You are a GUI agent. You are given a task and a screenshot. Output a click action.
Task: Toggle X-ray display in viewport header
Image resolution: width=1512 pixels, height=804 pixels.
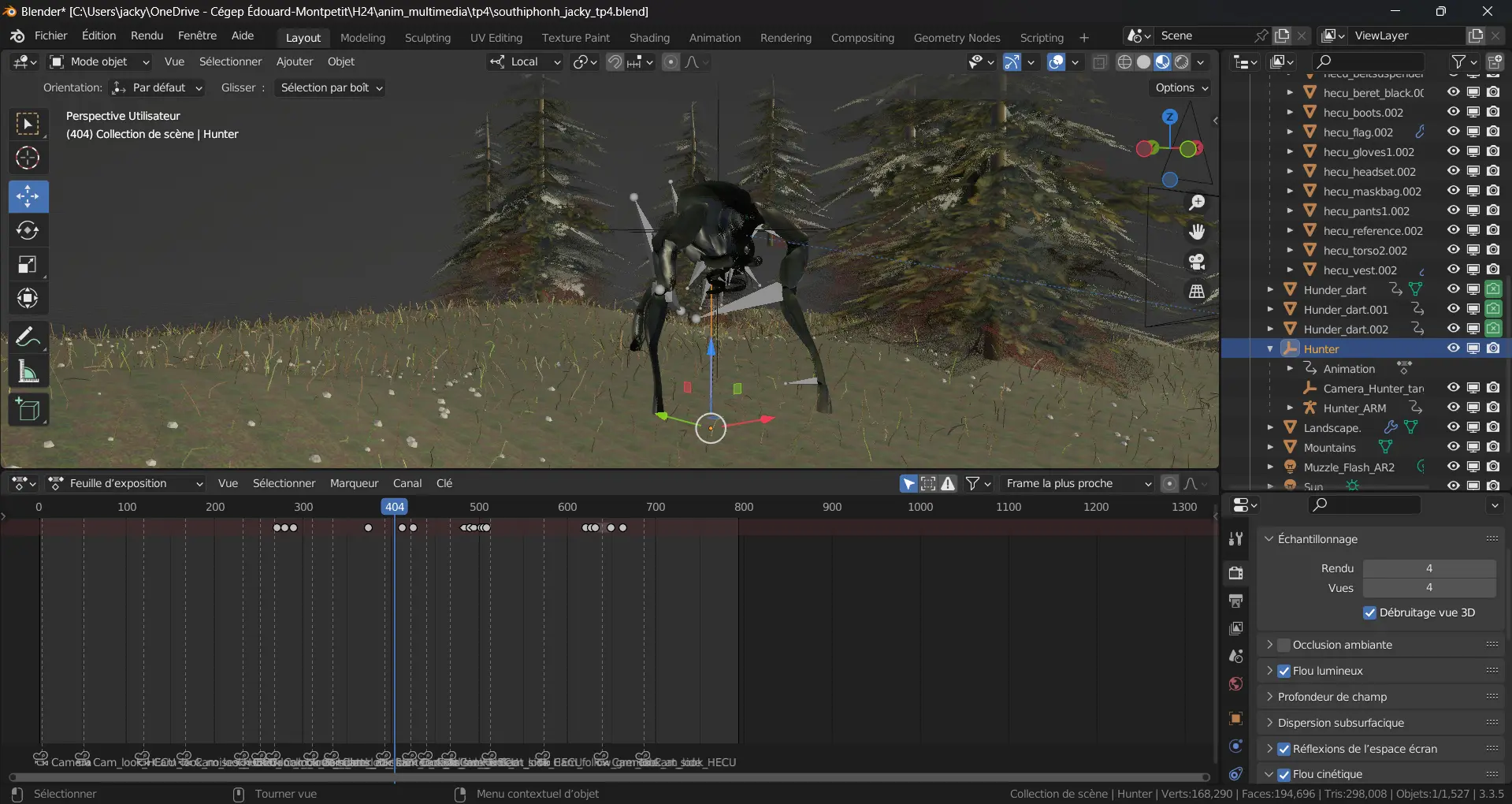pyautogui.click(x=1100, y=61)
